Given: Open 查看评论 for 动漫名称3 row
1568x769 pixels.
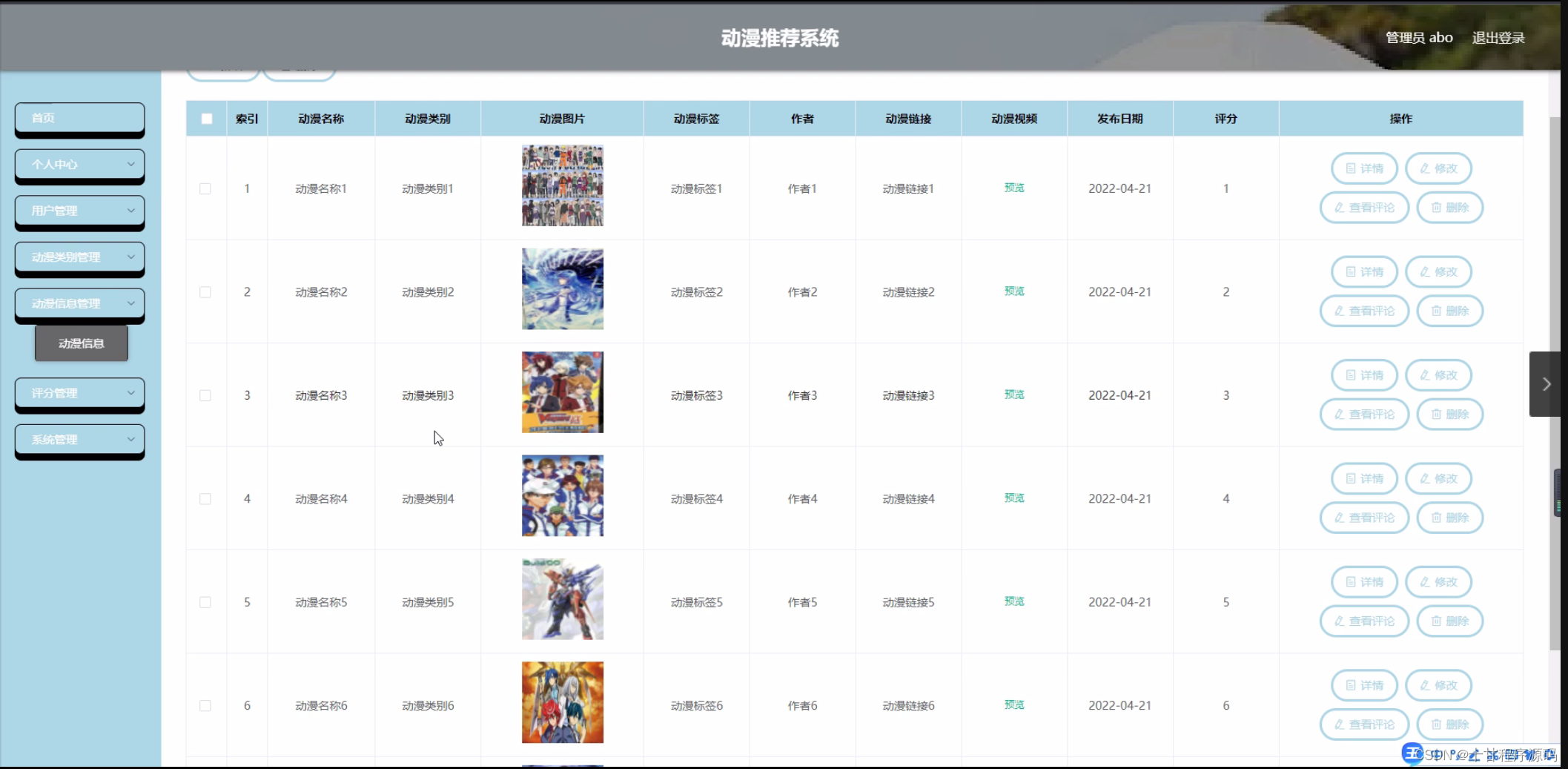Looking at the screenshot, I should coord(1364,414).
